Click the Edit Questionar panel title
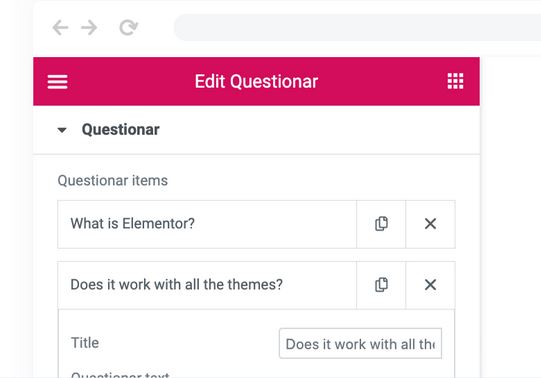The height and width of the screenshot is (378, 541). 256,82
